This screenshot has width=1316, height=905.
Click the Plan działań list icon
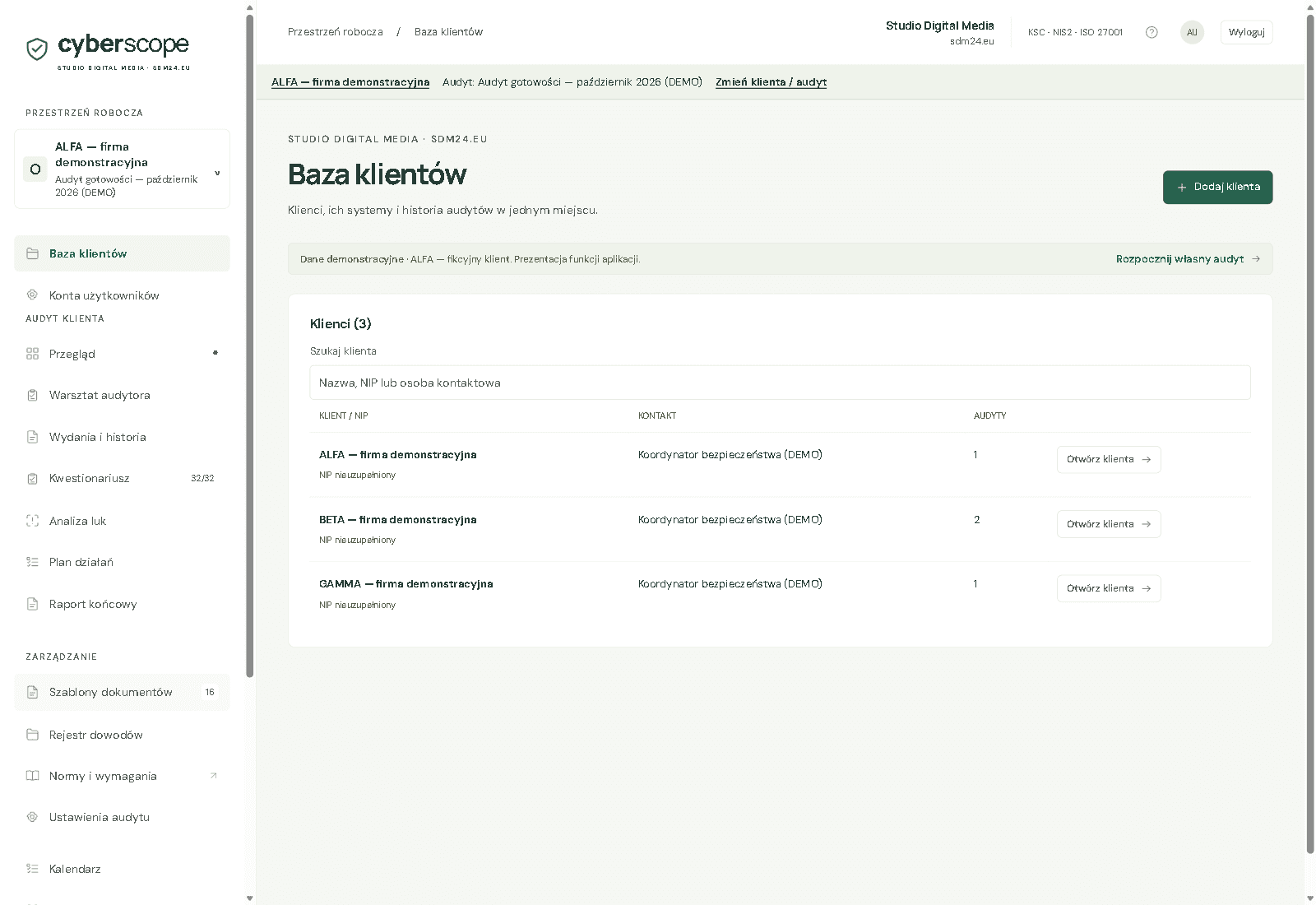[x=32, y=562]
